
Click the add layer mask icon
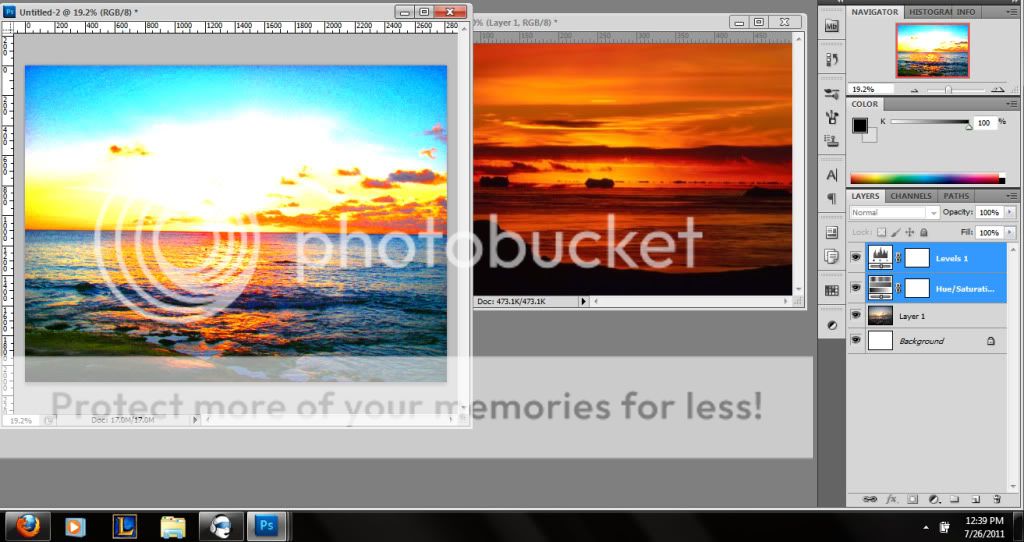point(913,499)
